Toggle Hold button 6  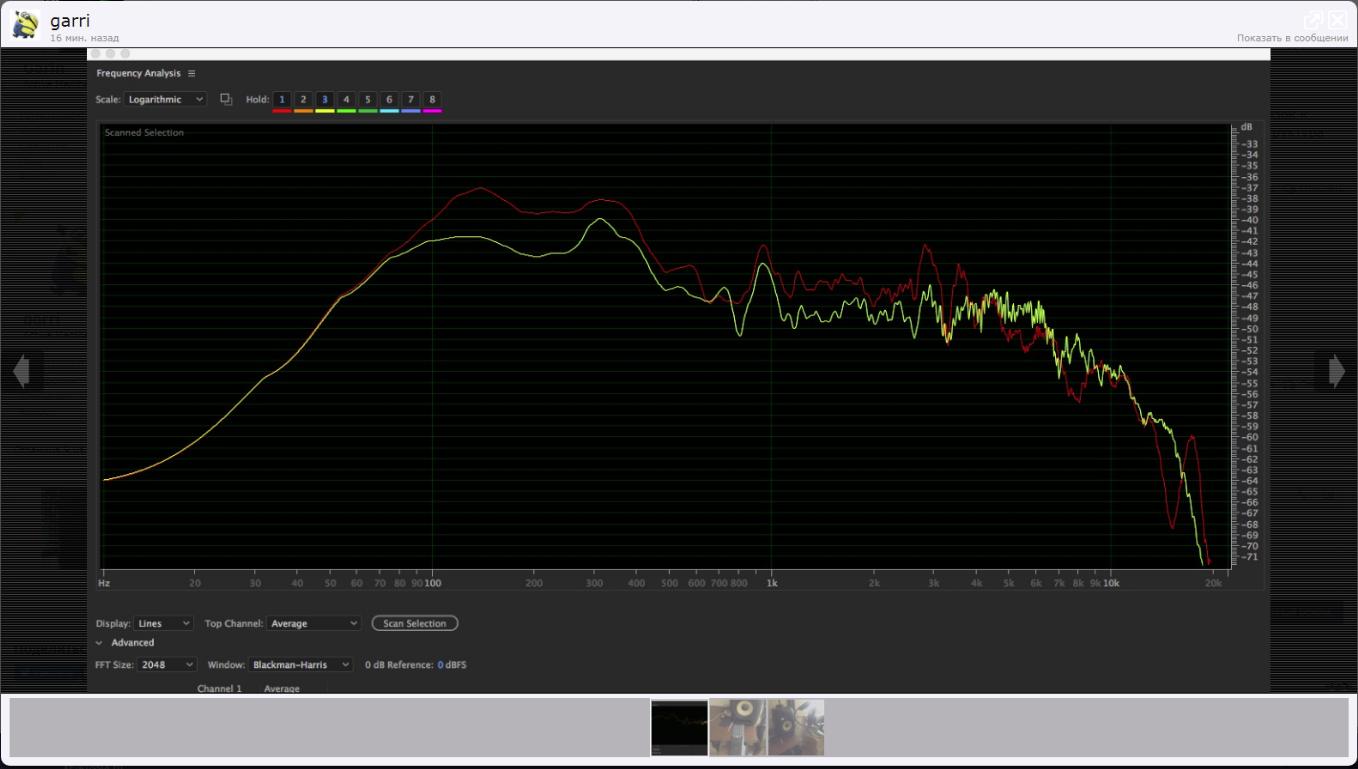389,99
